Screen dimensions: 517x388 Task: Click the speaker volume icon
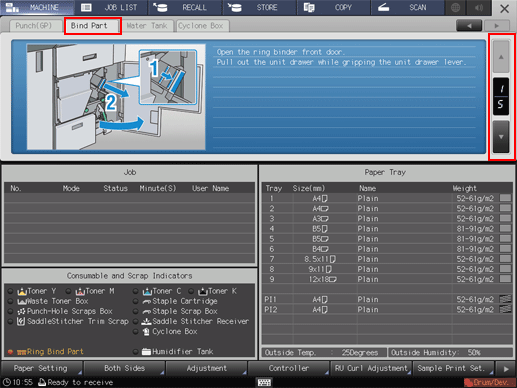[x=479, y=7]
